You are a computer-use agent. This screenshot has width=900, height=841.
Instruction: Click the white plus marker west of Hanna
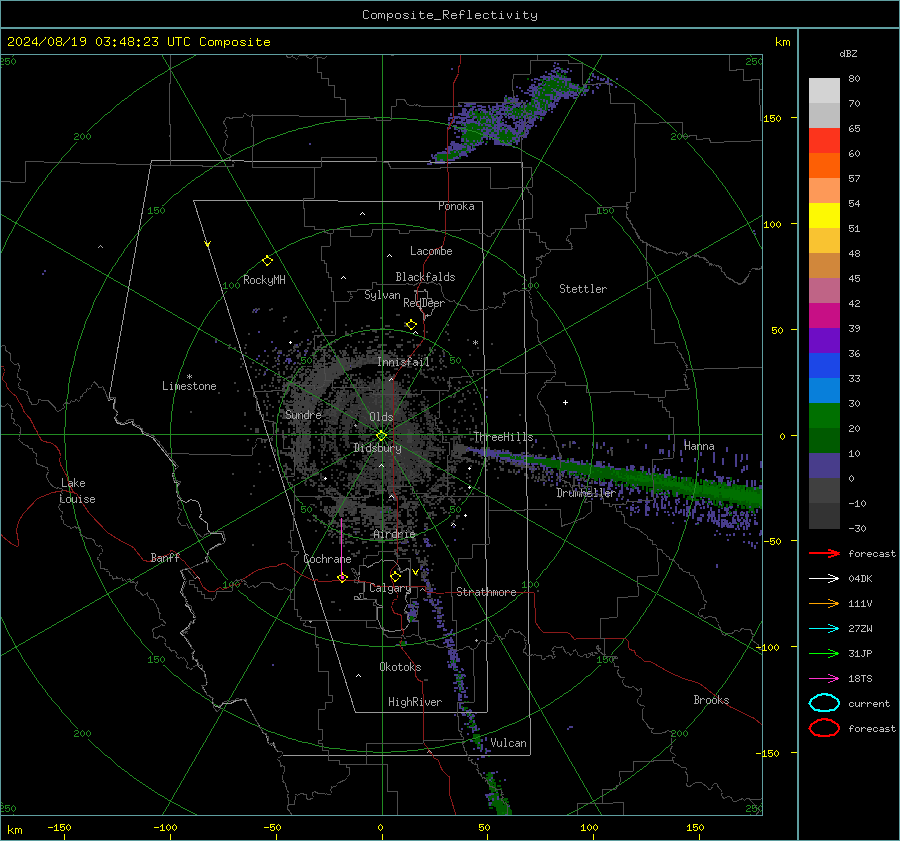[565, 402]
